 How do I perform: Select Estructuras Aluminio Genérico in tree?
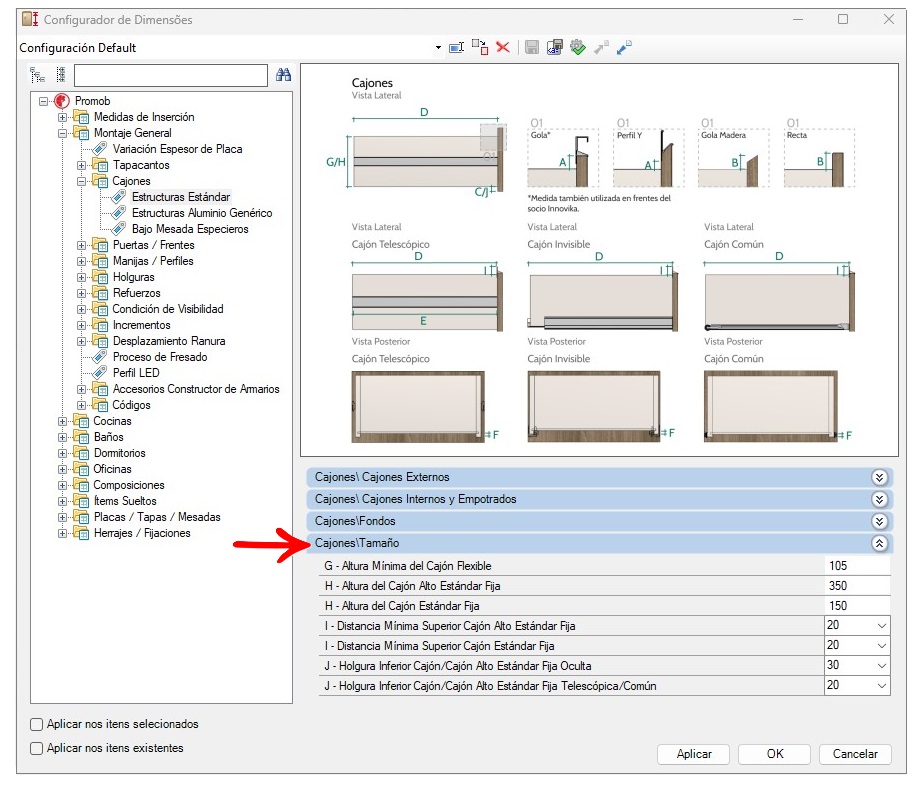(201, 213)
